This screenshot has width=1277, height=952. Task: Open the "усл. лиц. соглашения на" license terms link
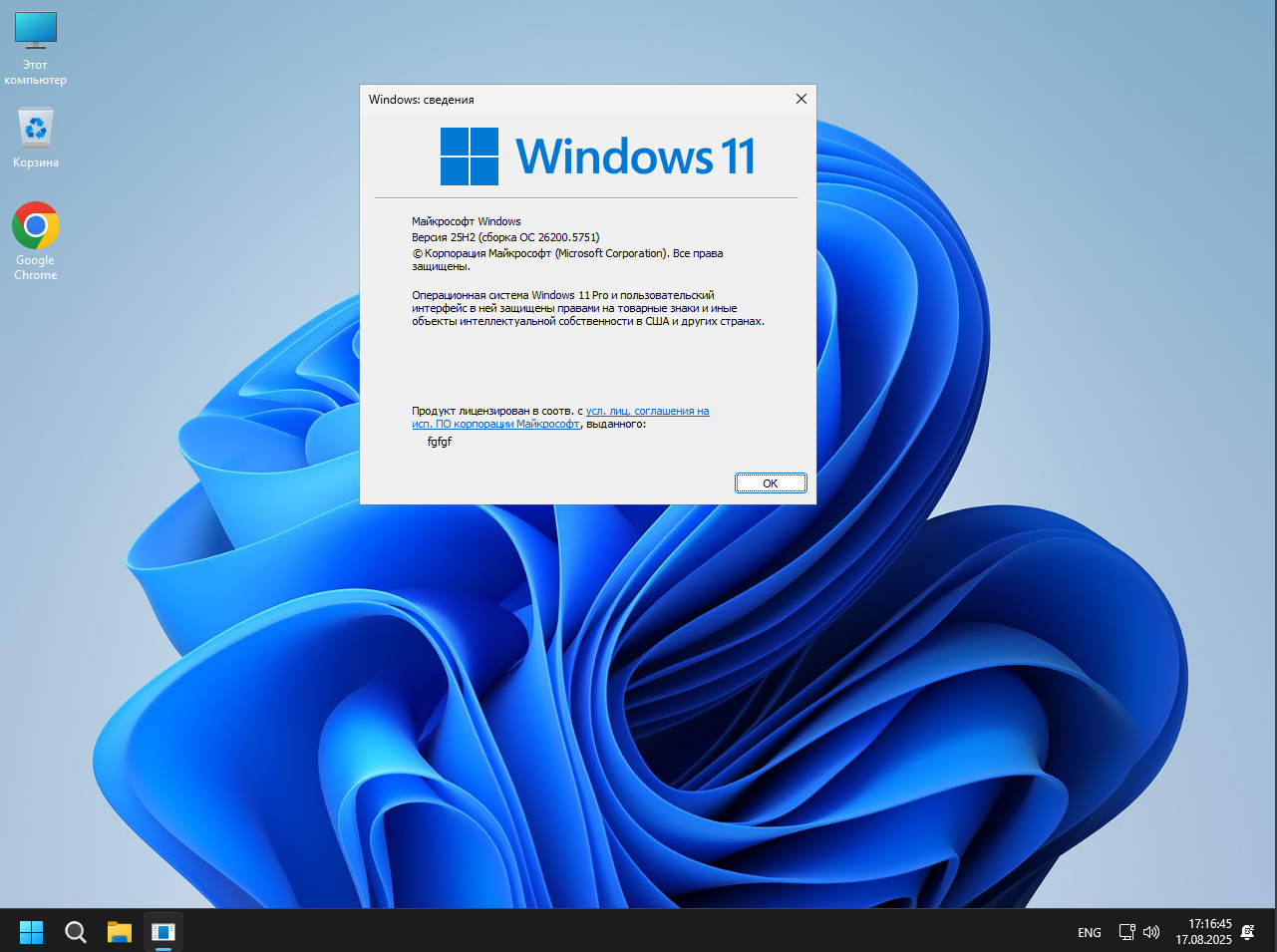(x=648, y=411)
